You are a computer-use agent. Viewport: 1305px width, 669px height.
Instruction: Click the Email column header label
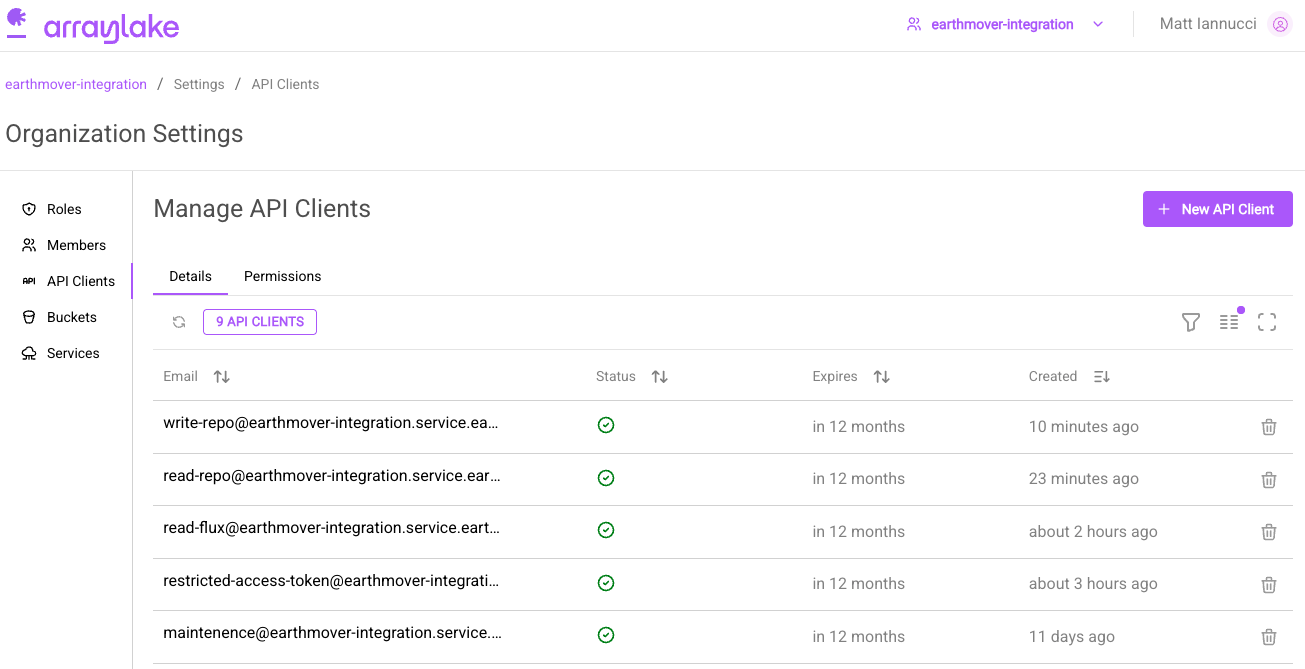coord(181,377)
